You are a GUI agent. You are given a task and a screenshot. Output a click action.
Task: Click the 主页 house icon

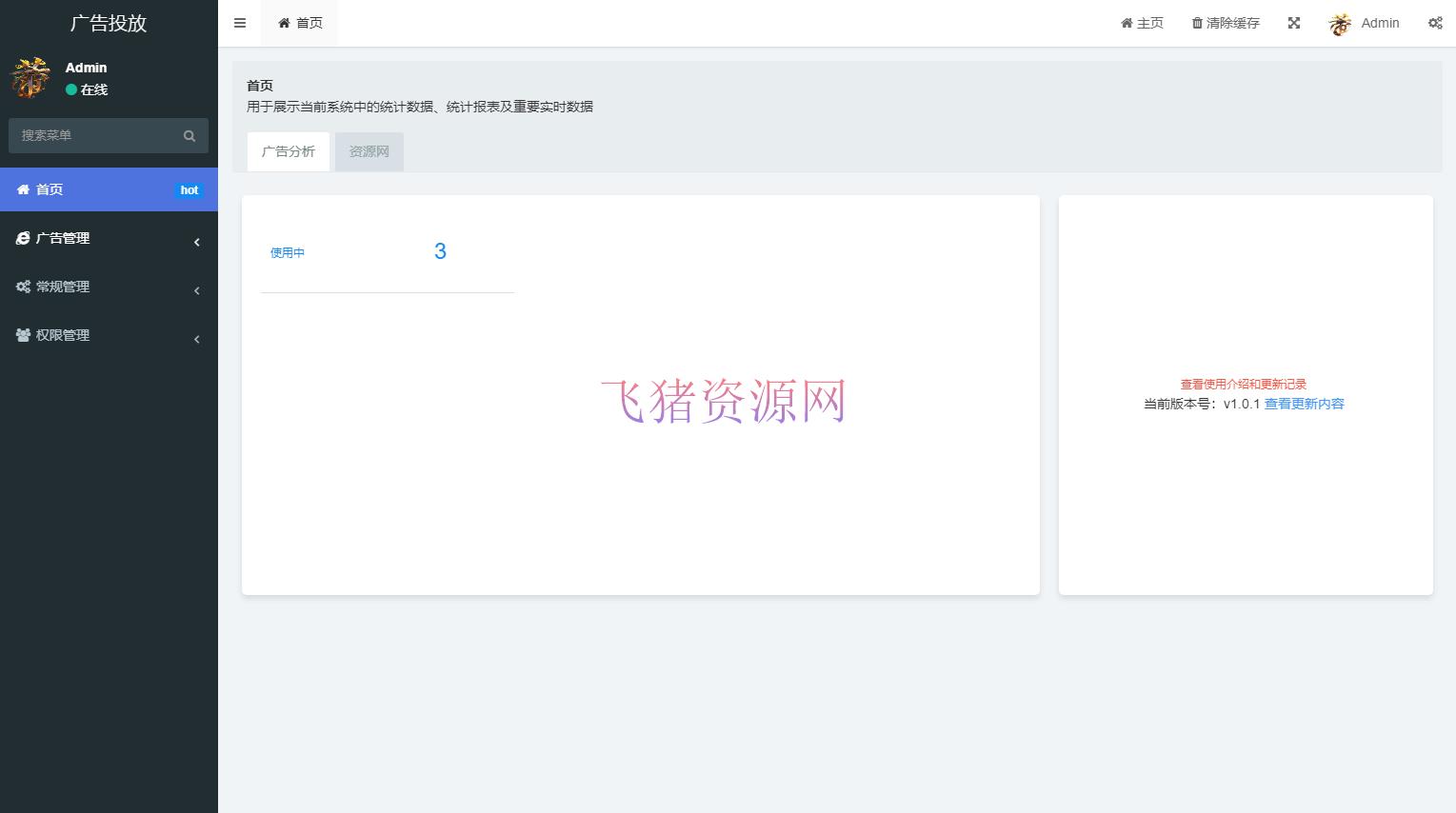(1126, 23)
